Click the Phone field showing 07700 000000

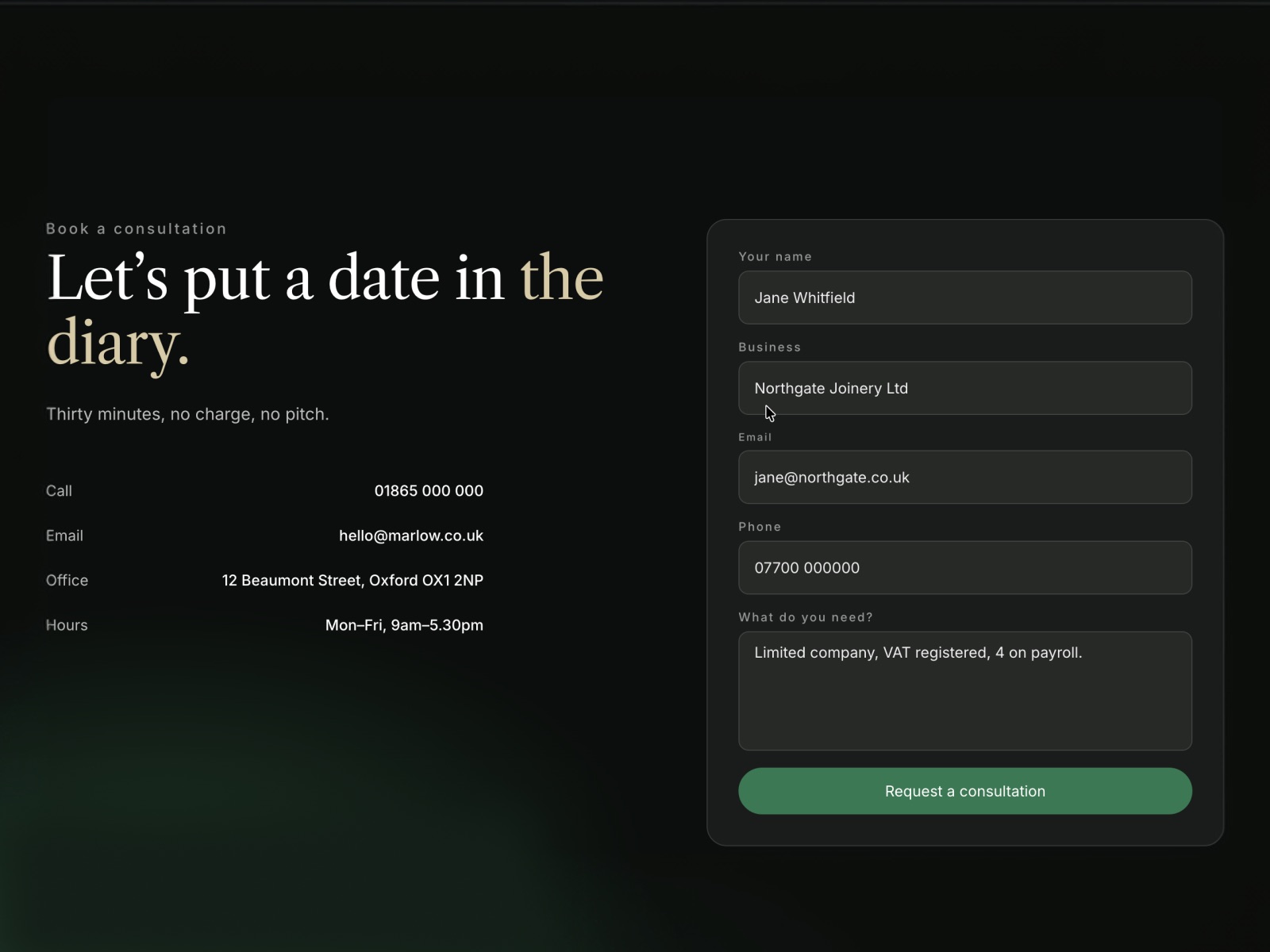pos(964,567)
